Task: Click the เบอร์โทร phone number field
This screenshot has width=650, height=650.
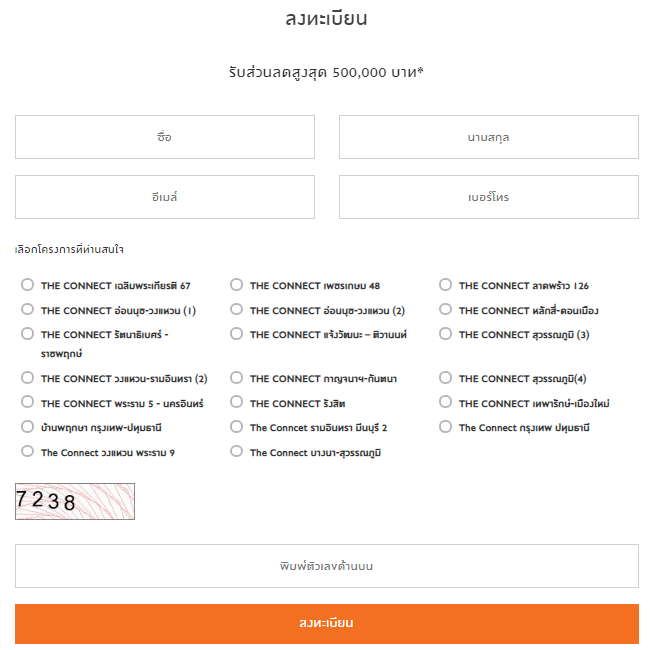Action: click(488, 197)
